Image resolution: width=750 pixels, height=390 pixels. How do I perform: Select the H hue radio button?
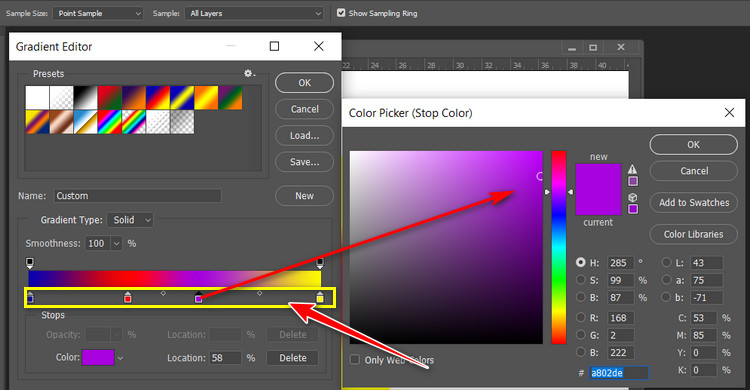click(x=581, y=262)
